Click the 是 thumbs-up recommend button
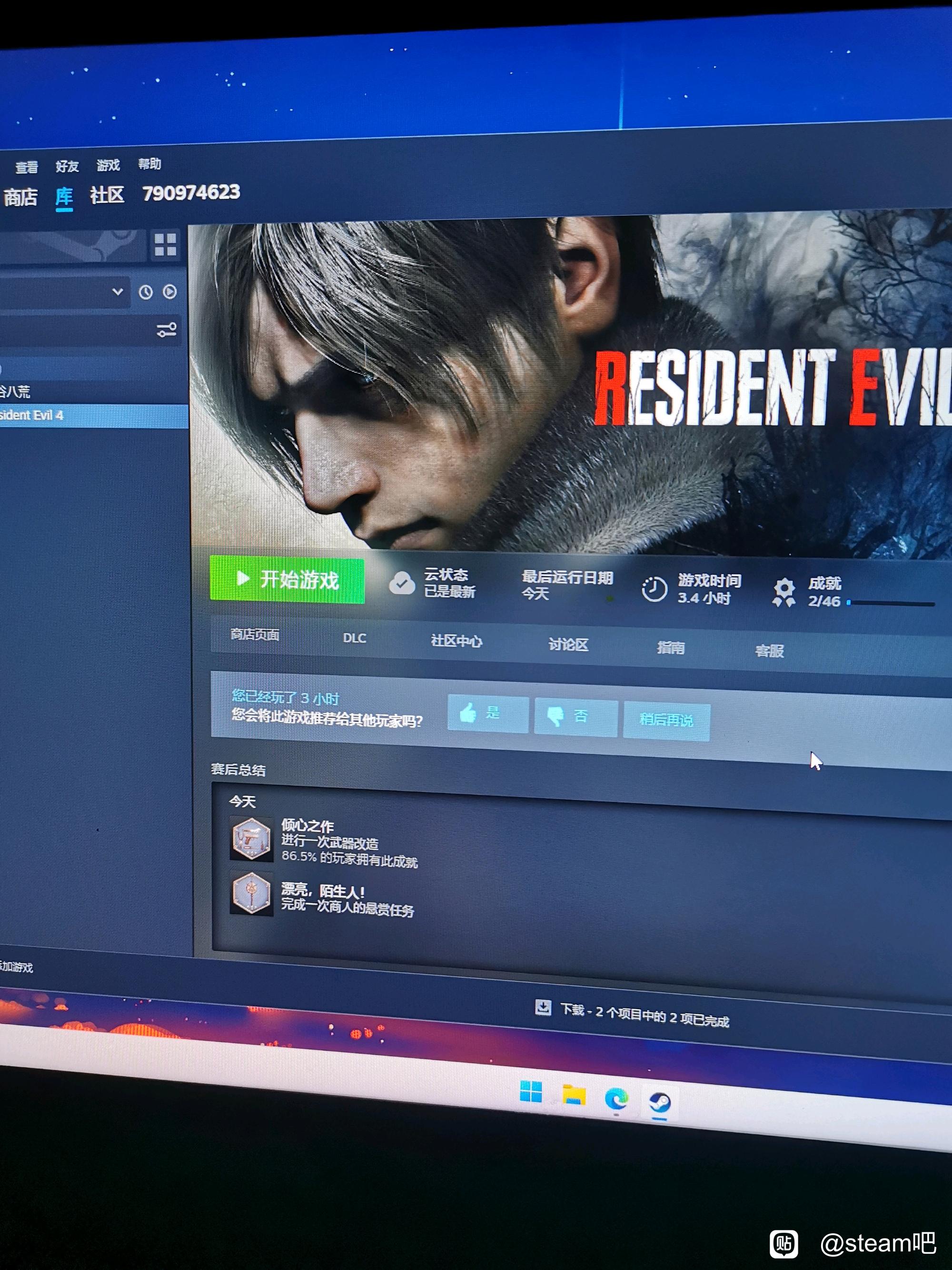 [488, 714]
